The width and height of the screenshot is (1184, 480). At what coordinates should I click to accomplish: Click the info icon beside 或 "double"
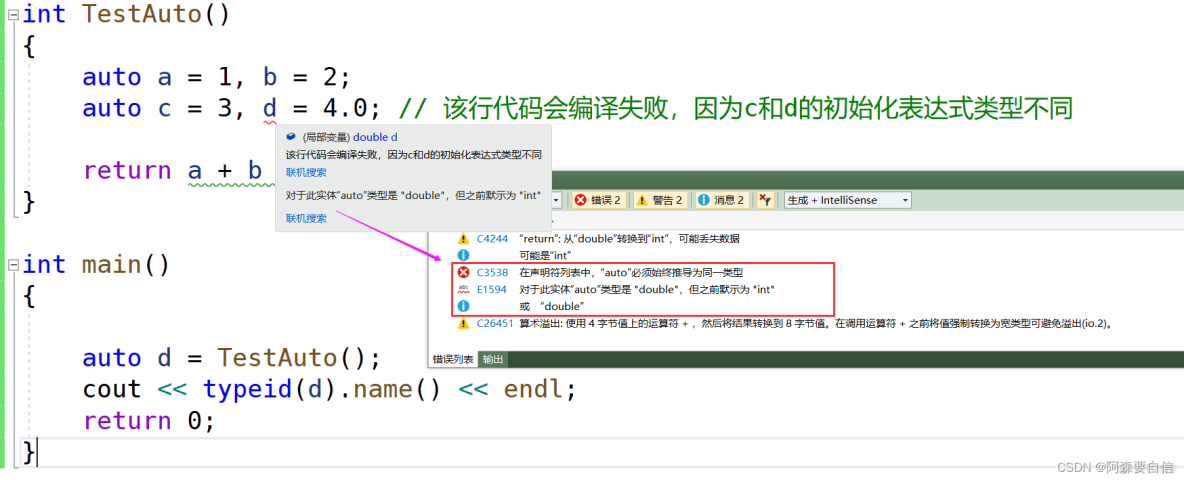click(x=464, y=306)
